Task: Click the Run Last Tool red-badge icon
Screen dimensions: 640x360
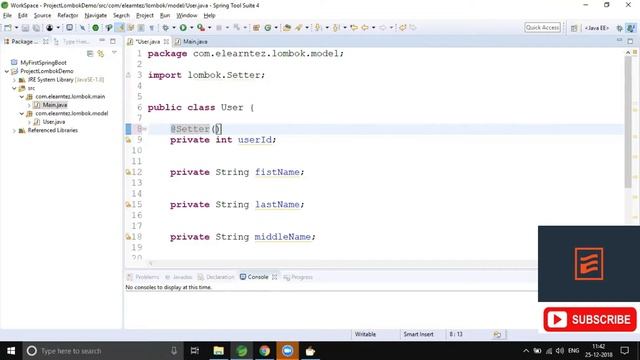Action: click(201, 28)
